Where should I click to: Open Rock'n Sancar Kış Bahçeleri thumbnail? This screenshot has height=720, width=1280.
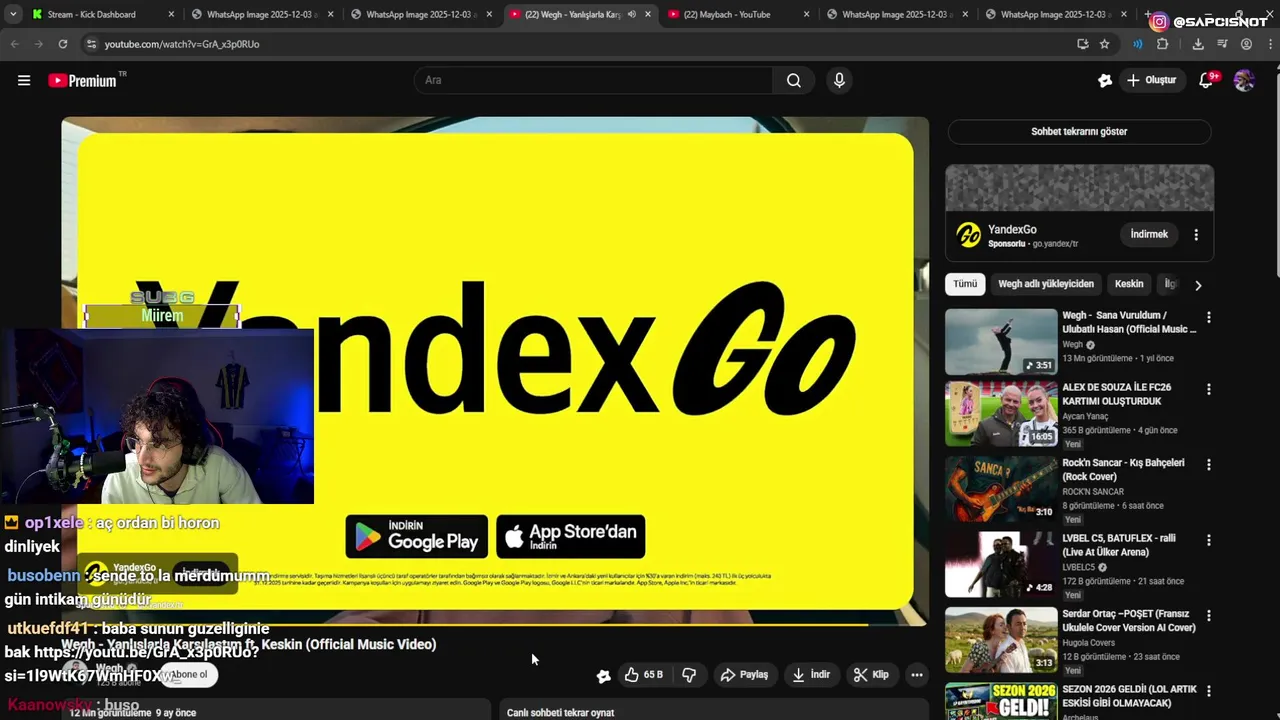(1001, 489)
